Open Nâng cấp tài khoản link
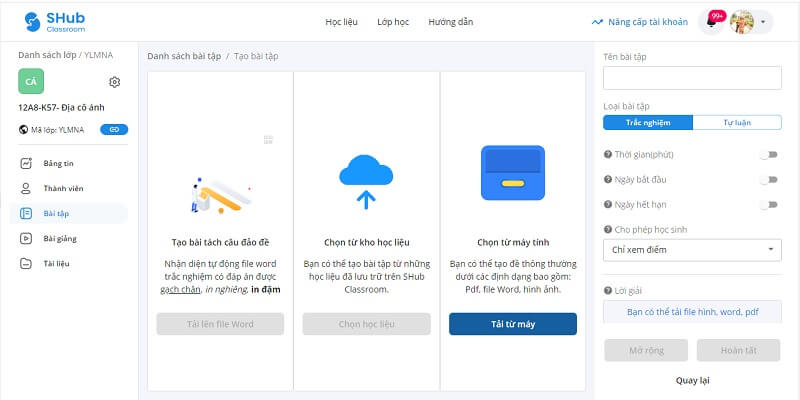 tap(647, 22)
